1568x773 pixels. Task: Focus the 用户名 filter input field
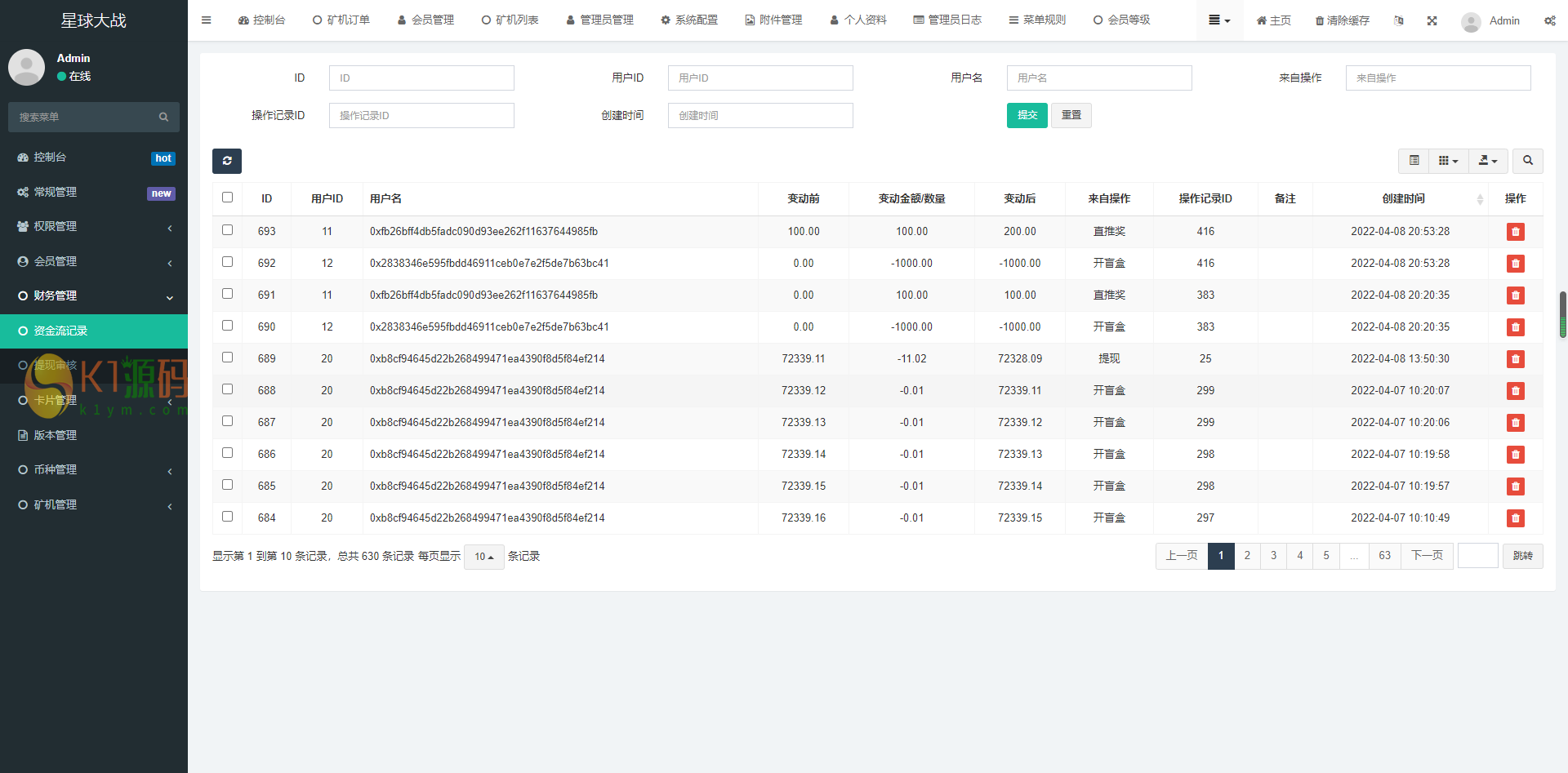[1098, 78]
